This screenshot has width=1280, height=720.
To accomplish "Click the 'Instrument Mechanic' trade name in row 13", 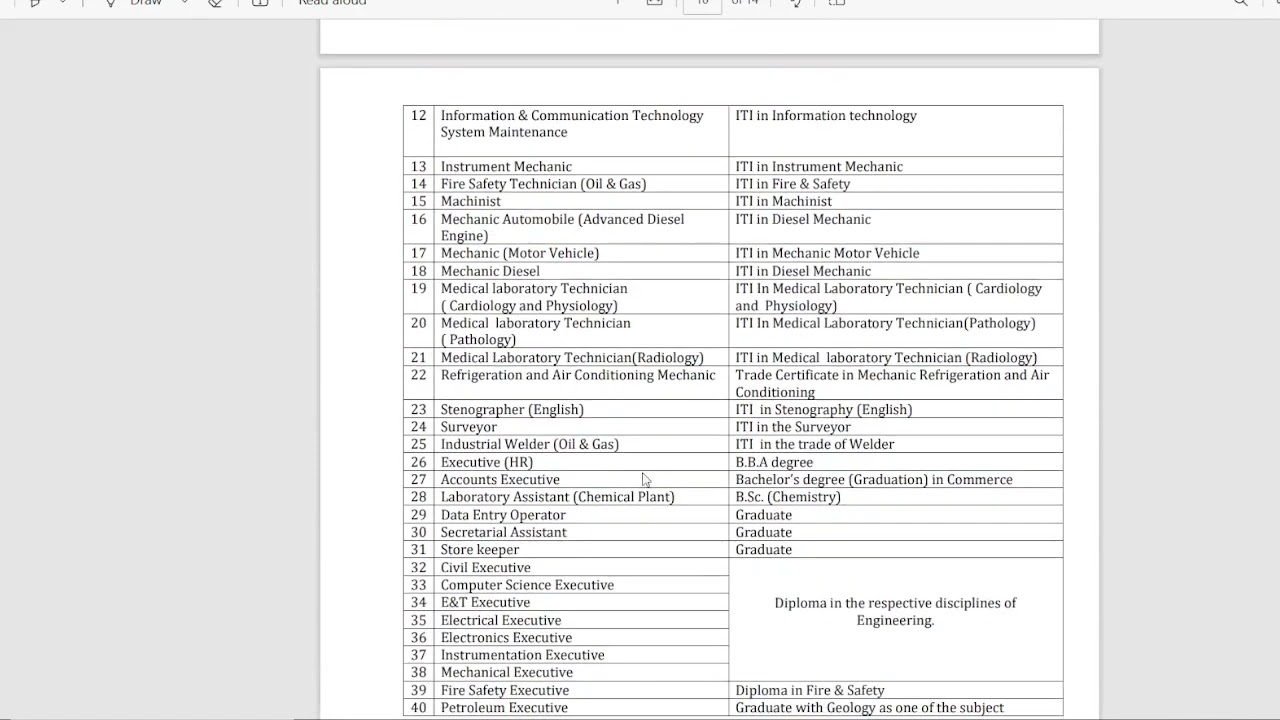I will (x=506, y=167).
